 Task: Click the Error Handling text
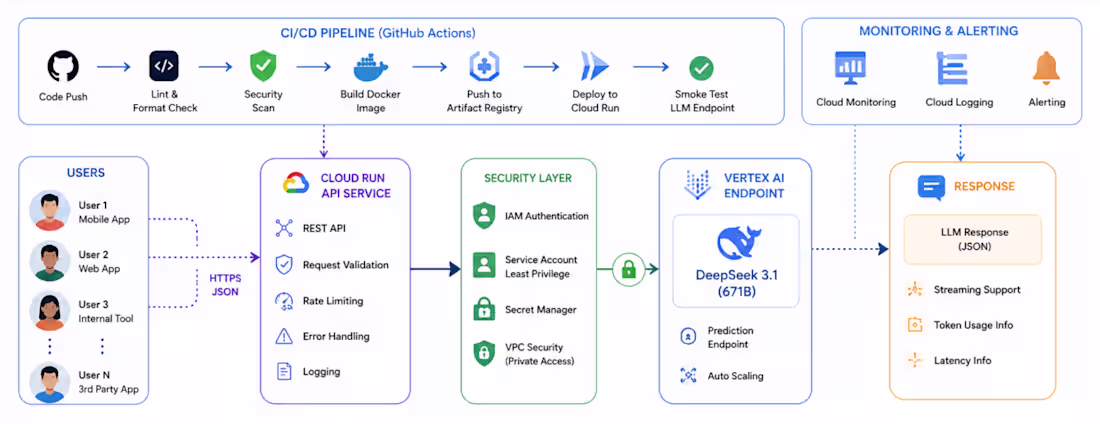pyautogui.click(x=336, y=336)
